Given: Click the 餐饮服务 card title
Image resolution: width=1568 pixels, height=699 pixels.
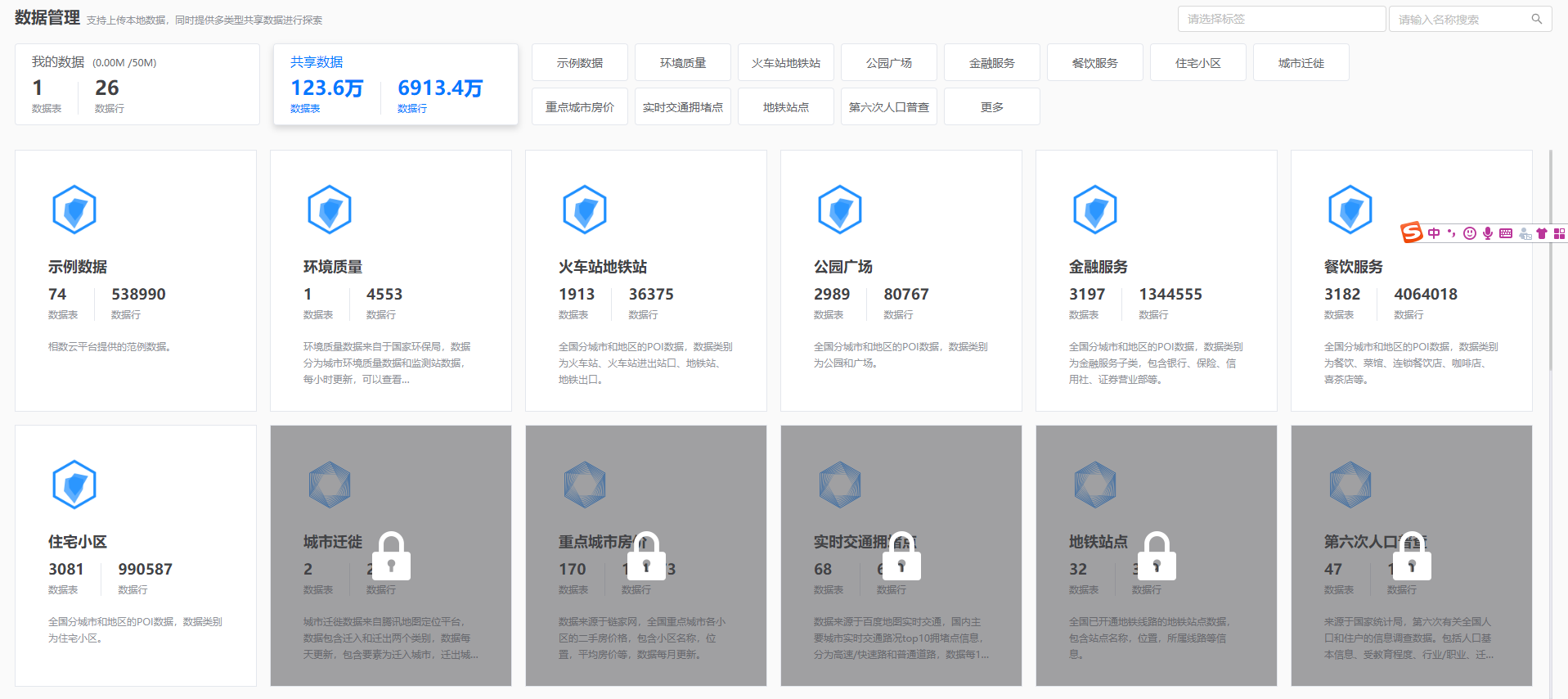Looking at the screenshot, I should (x=1354, y=267).
